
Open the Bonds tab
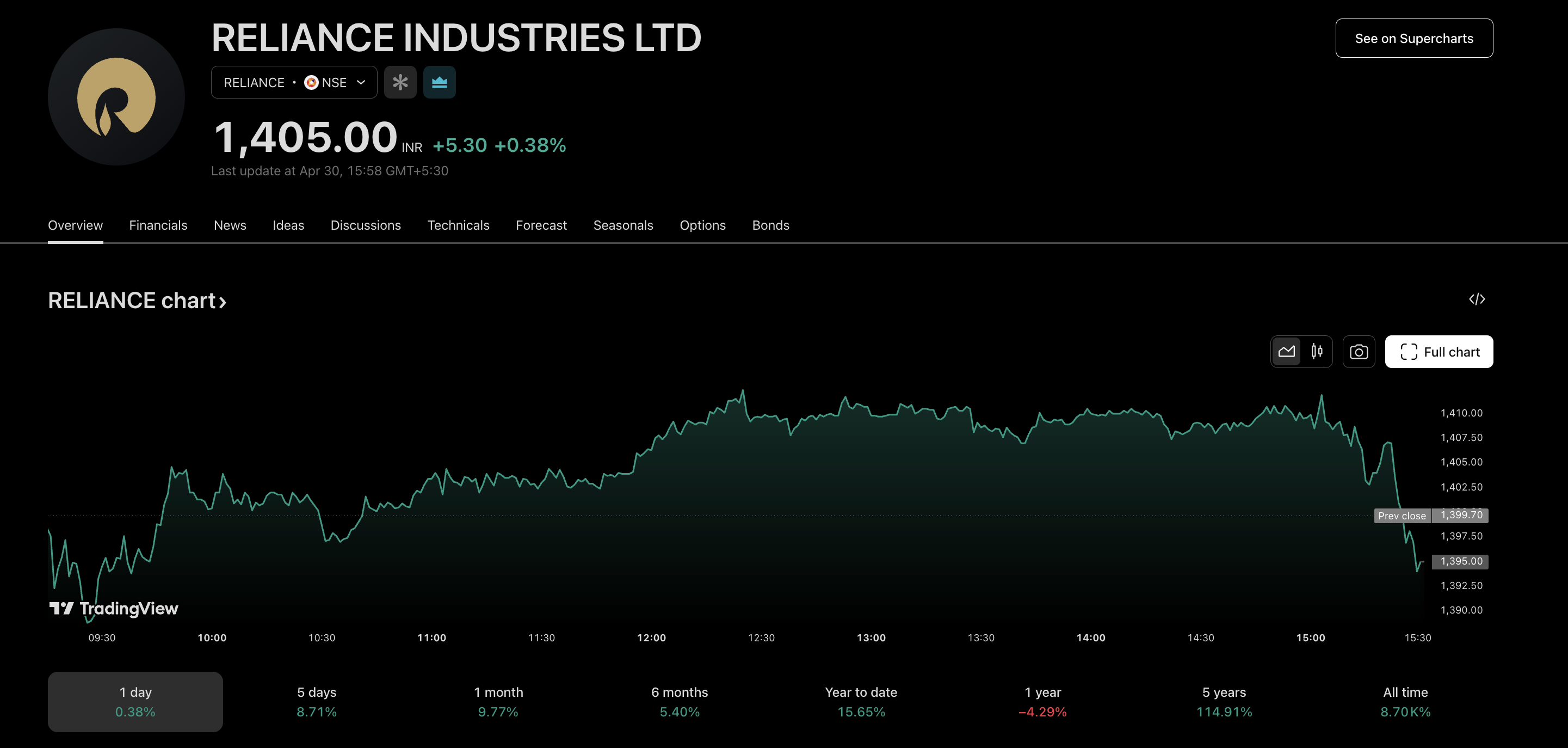point(770,225)
